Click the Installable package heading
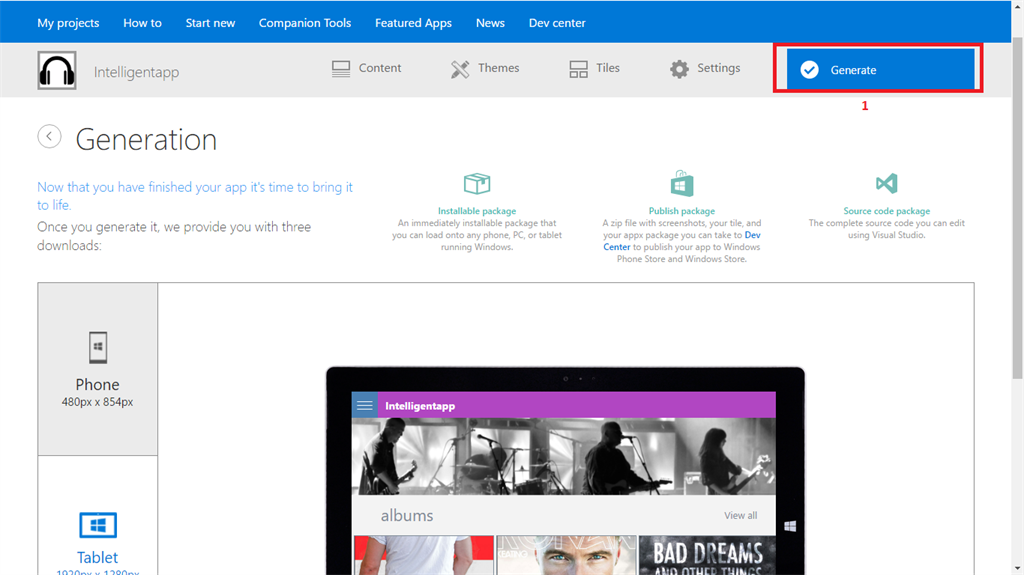 click(x=477, y=211)
